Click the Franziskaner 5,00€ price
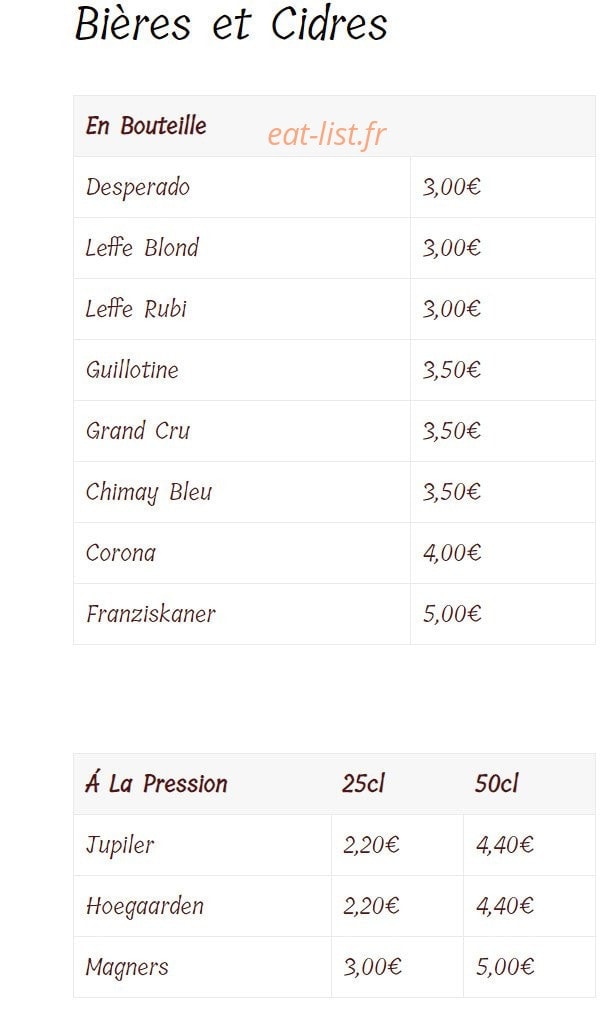This screenshot has width=602, height=1022. [x=452, y=614]
